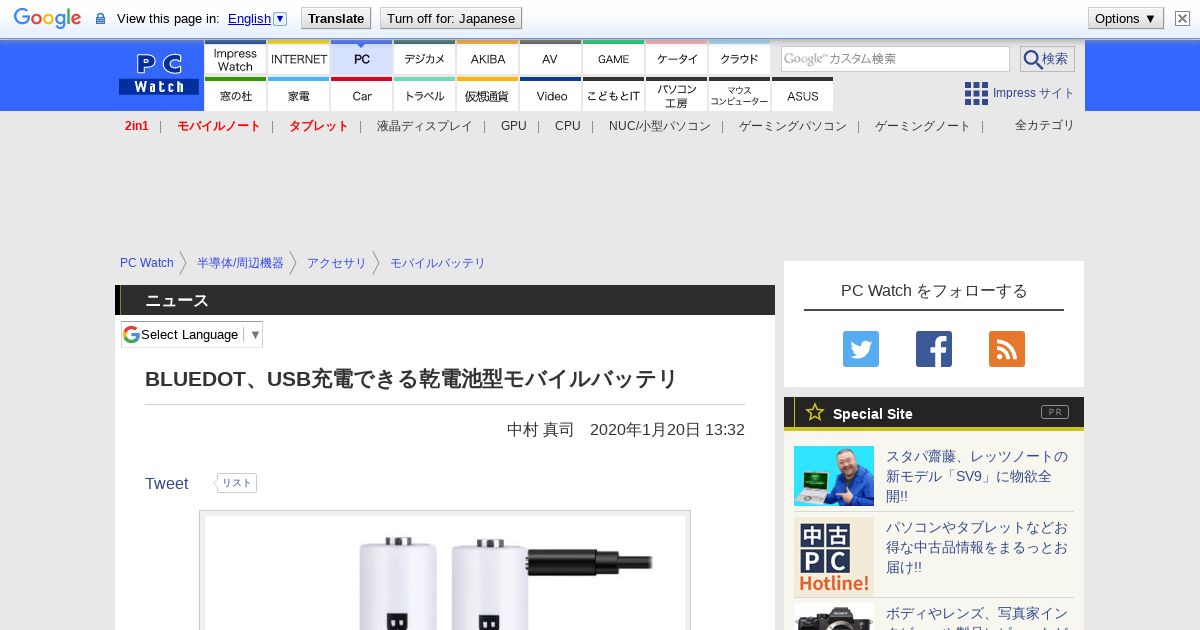The width and height of the screenshot is (1200, 630).
Task: Open the Impress Watch tab
Action: pos(235,59)
